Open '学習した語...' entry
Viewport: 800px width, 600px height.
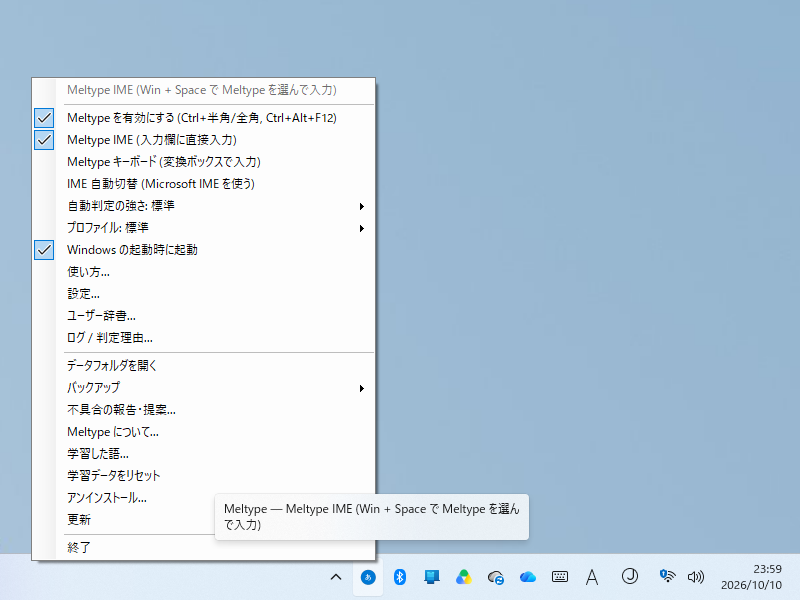[204, 454]
